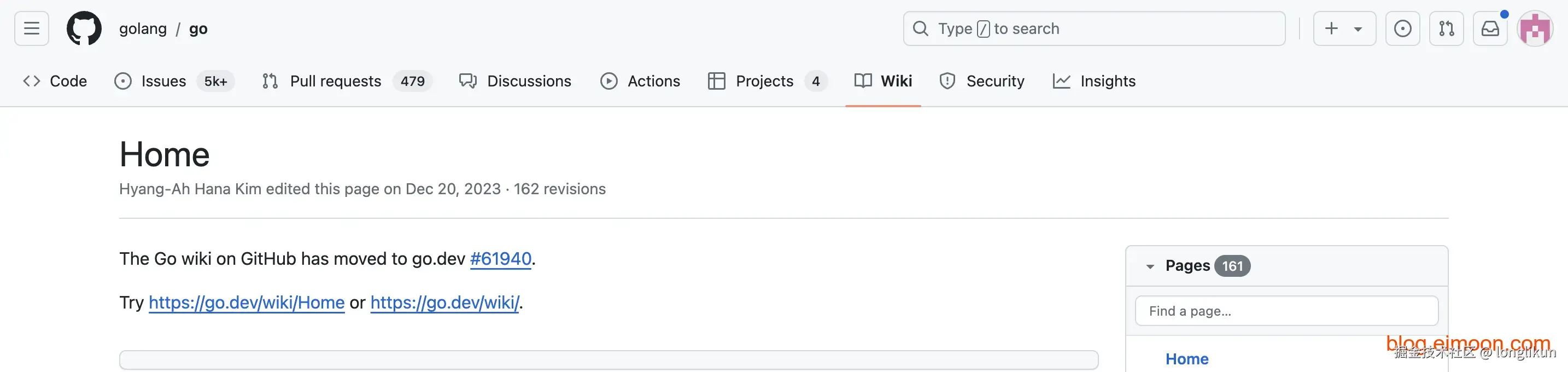Image resolution: width=1568 pixels, height=372 pixels.
Task: Open the Actions tab
Action: (640, 81)
